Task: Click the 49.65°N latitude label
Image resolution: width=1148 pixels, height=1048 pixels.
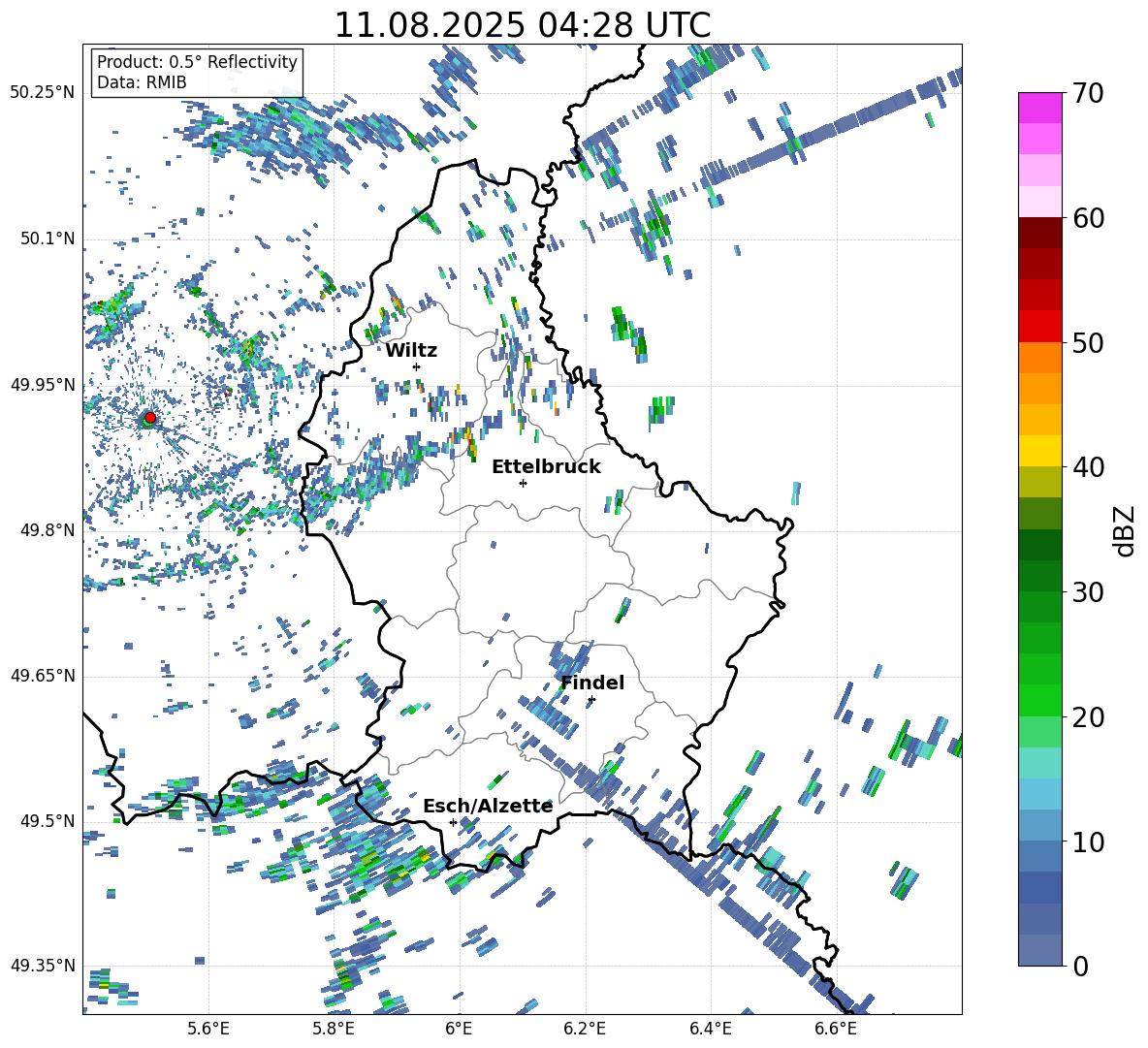Action: (x=44, y=676)
